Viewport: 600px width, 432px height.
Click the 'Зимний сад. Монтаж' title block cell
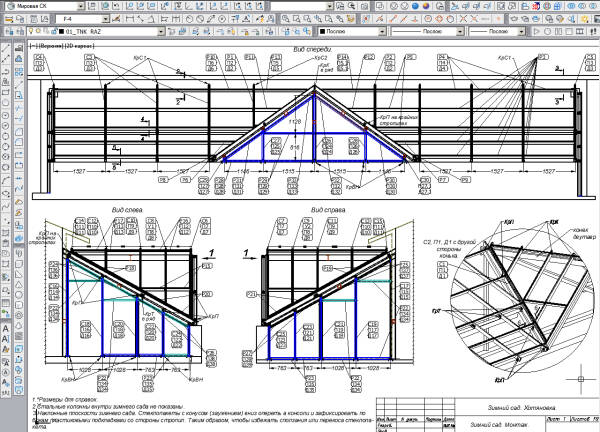tap(499, 425)
